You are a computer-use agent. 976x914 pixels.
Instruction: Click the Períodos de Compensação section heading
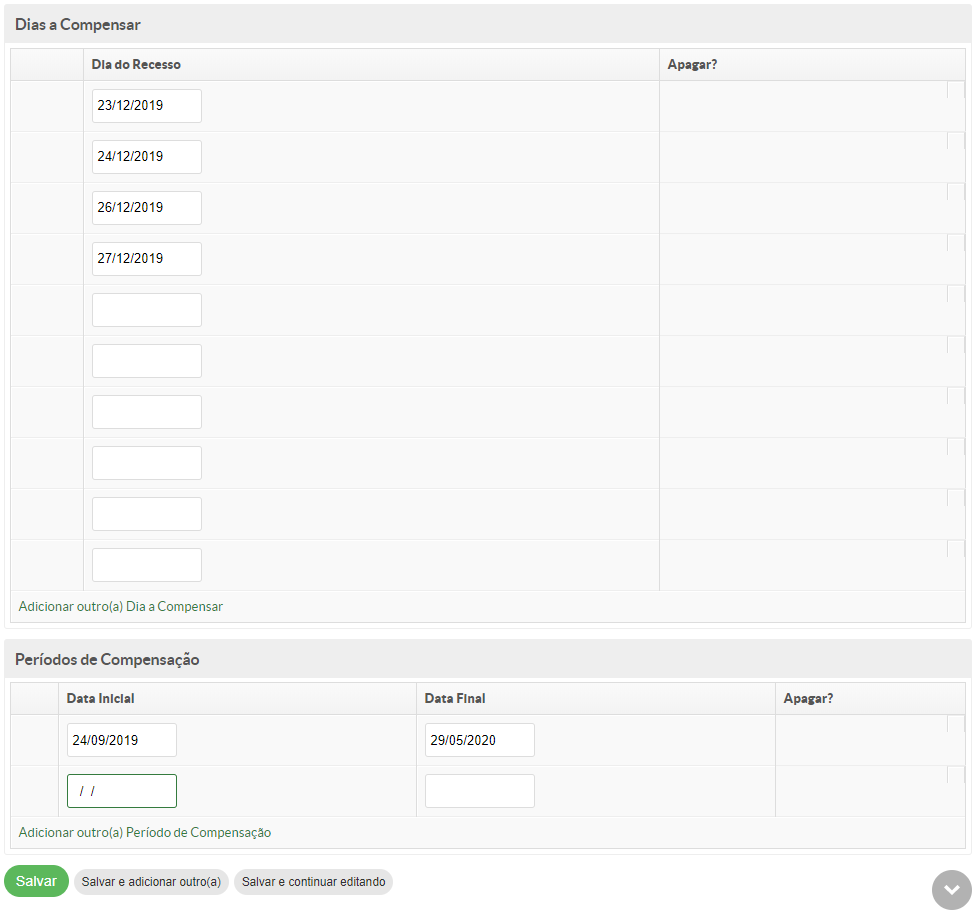pos(107,659)
